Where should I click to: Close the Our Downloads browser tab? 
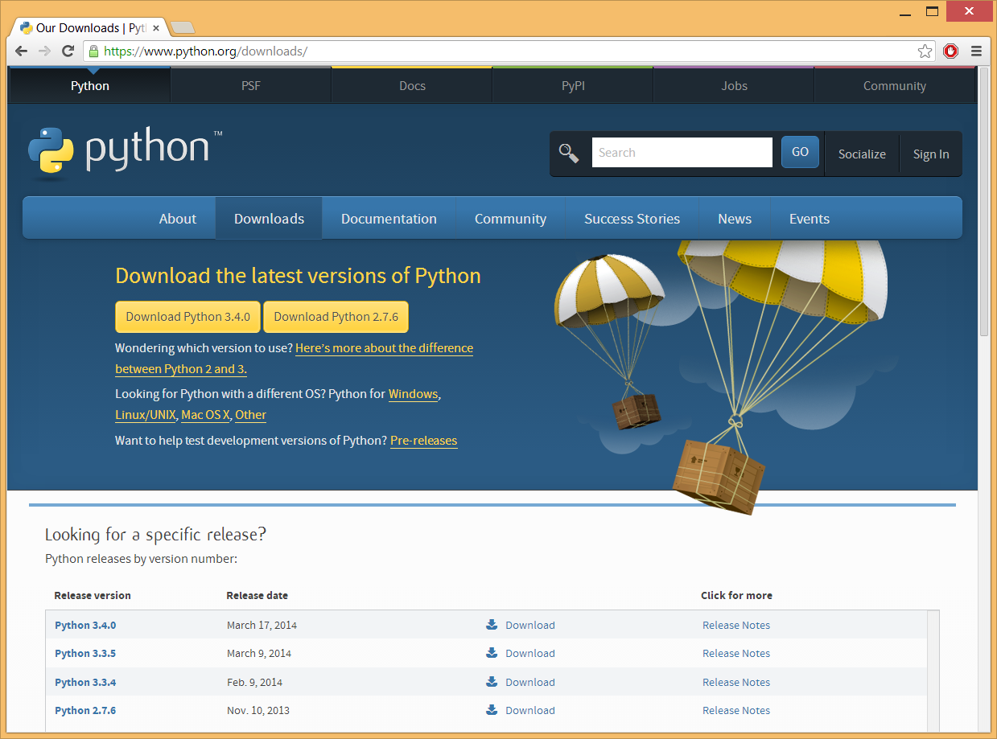click(156, 28)
